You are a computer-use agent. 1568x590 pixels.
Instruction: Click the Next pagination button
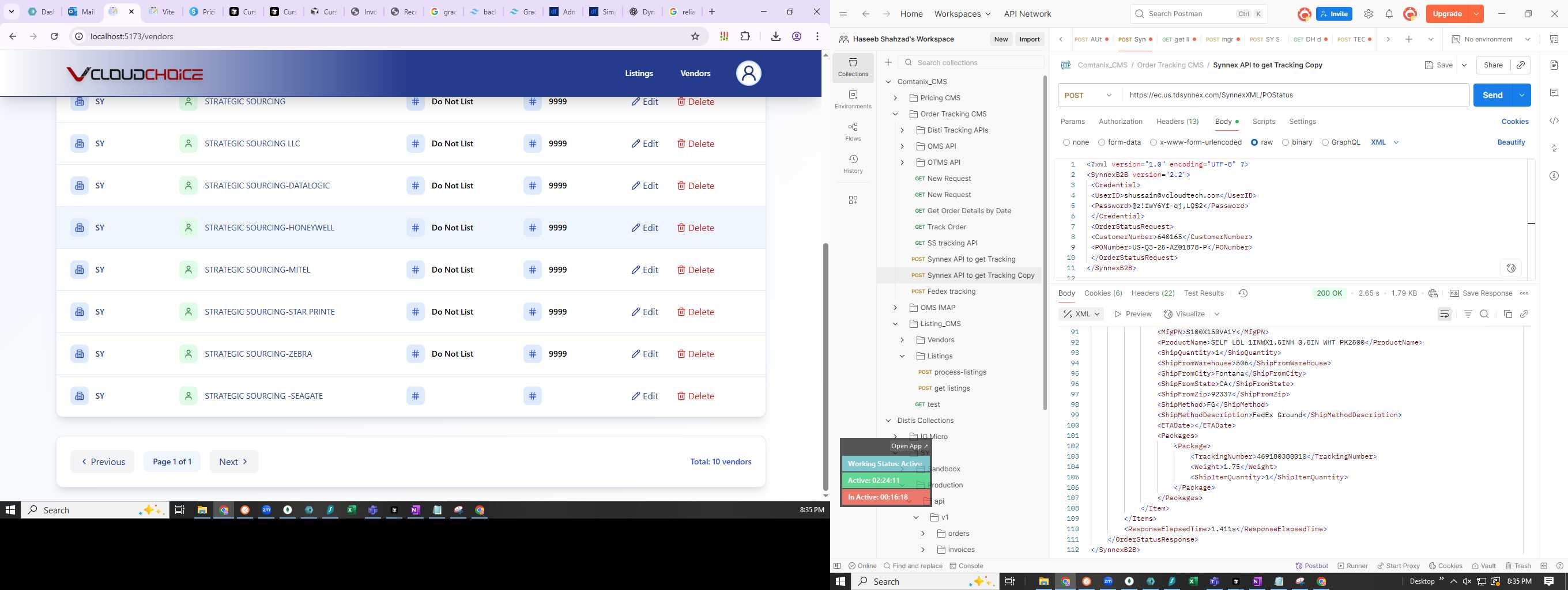(233, 462)
